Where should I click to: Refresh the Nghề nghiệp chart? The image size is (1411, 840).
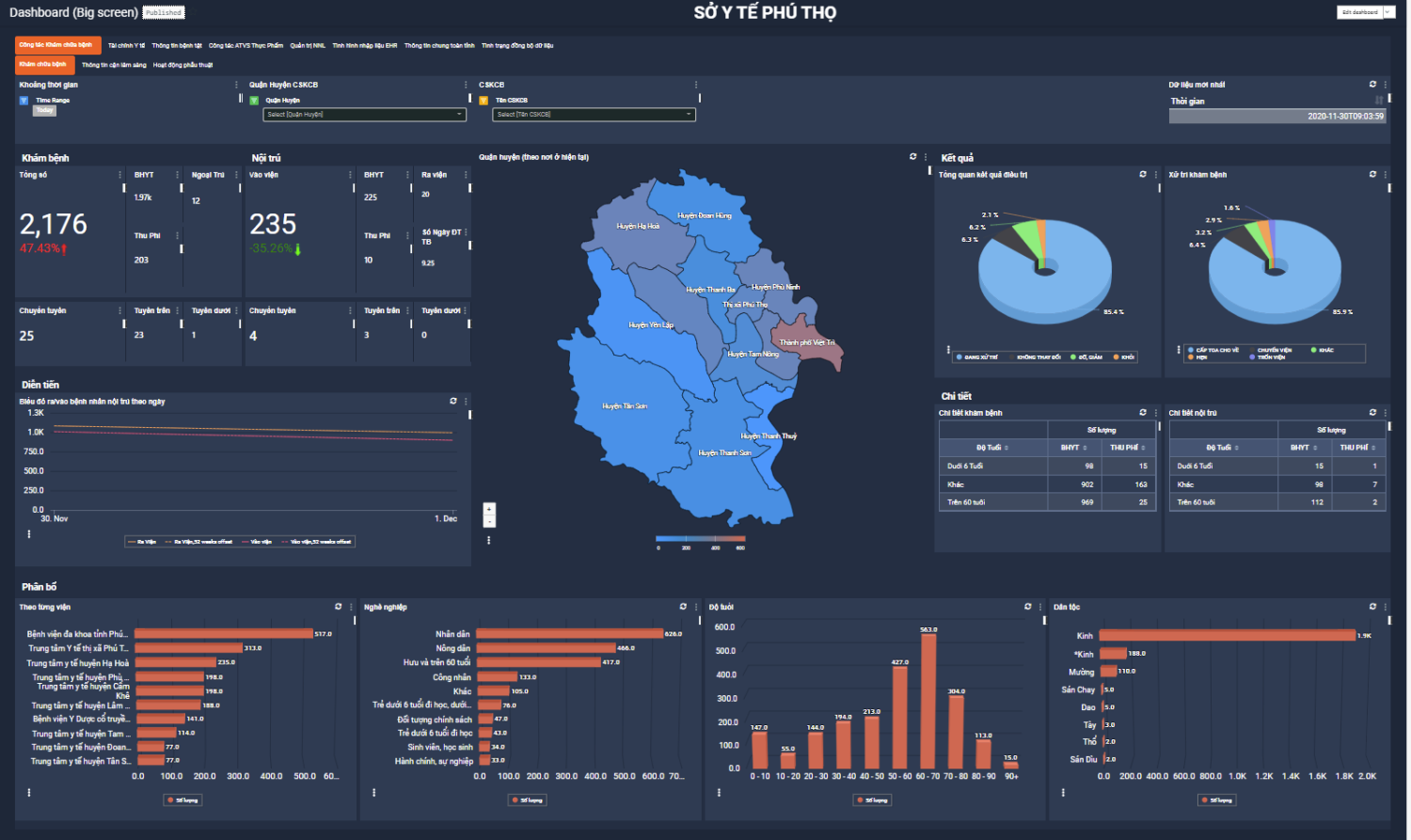tap(683, 607)
